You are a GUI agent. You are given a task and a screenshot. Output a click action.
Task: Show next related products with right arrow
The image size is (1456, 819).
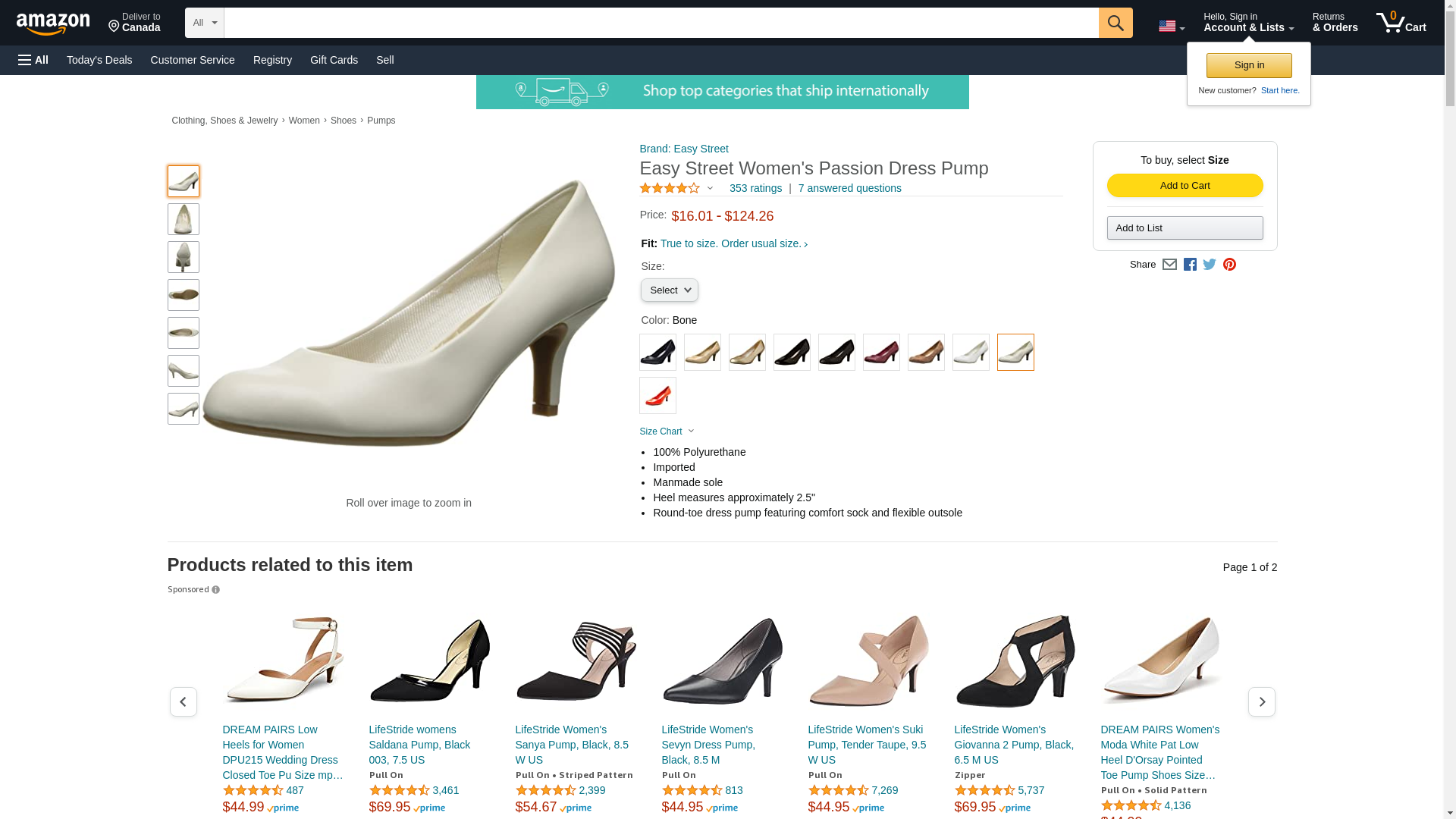click(x=1261, y=702)
